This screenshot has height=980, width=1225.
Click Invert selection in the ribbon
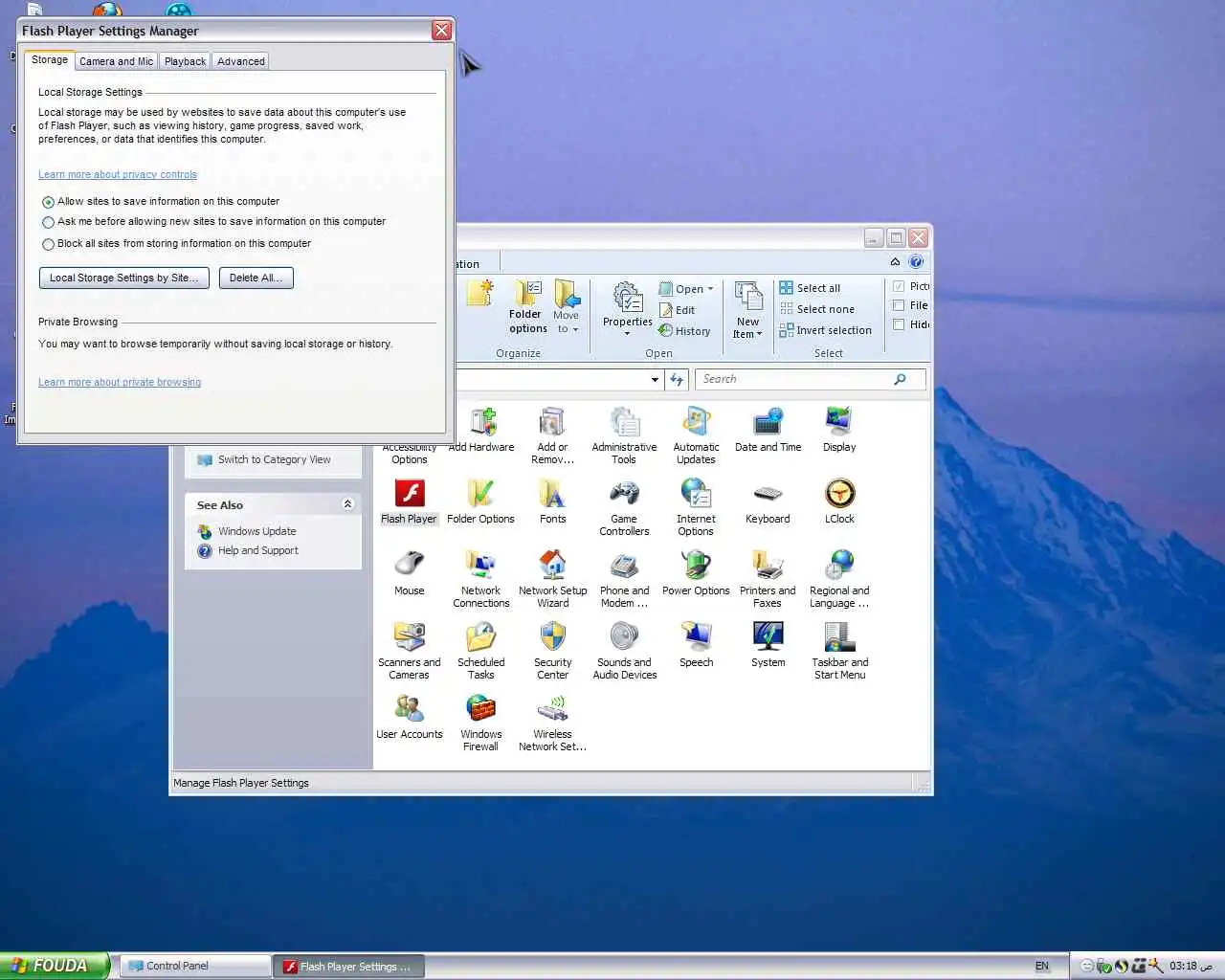tap(825, 330)
